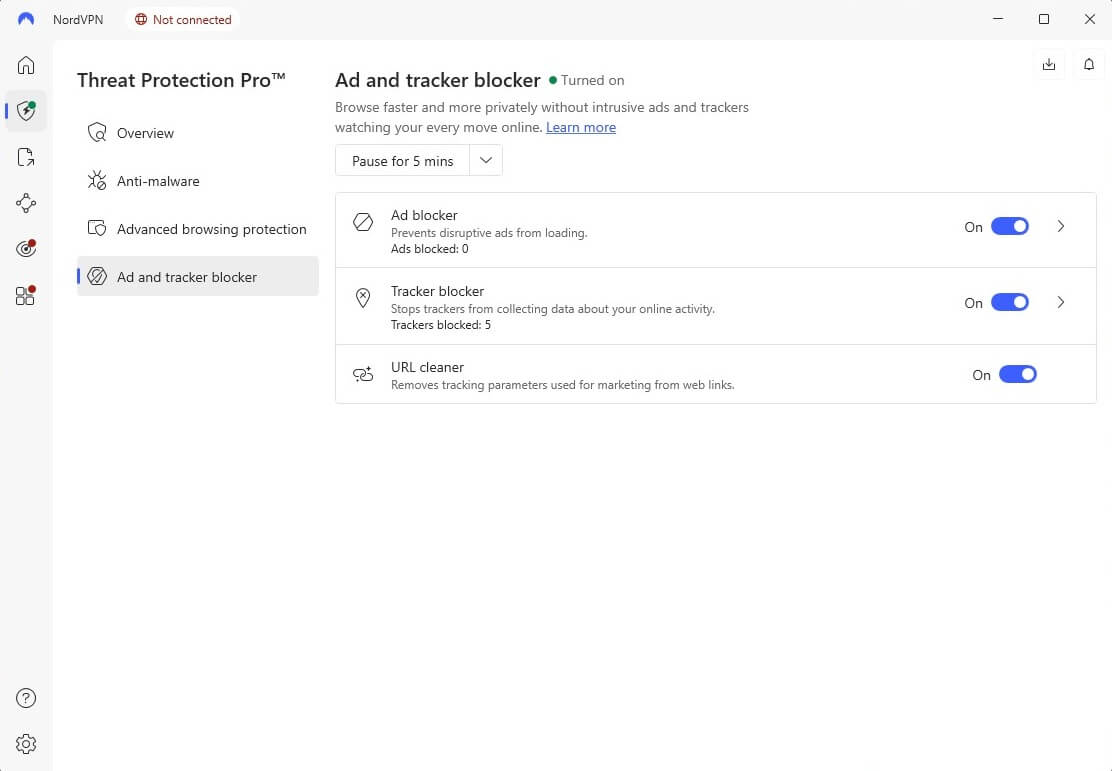Disable the Ad blocker toggle
Viewport: 1112px width, 771px height.
tap(1010, 226)
